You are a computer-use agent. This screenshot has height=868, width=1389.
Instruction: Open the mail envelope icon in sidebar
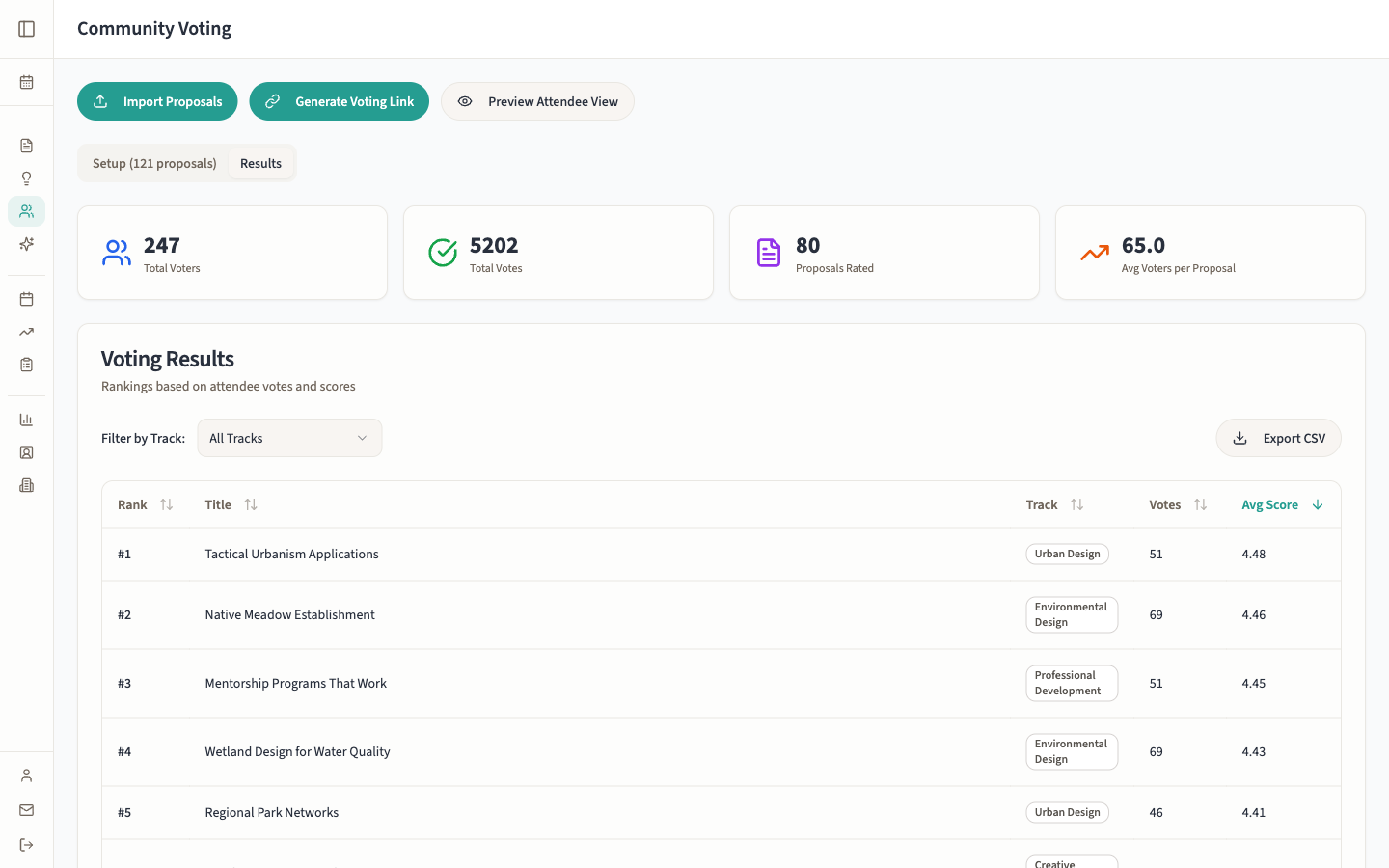[27, 810]
